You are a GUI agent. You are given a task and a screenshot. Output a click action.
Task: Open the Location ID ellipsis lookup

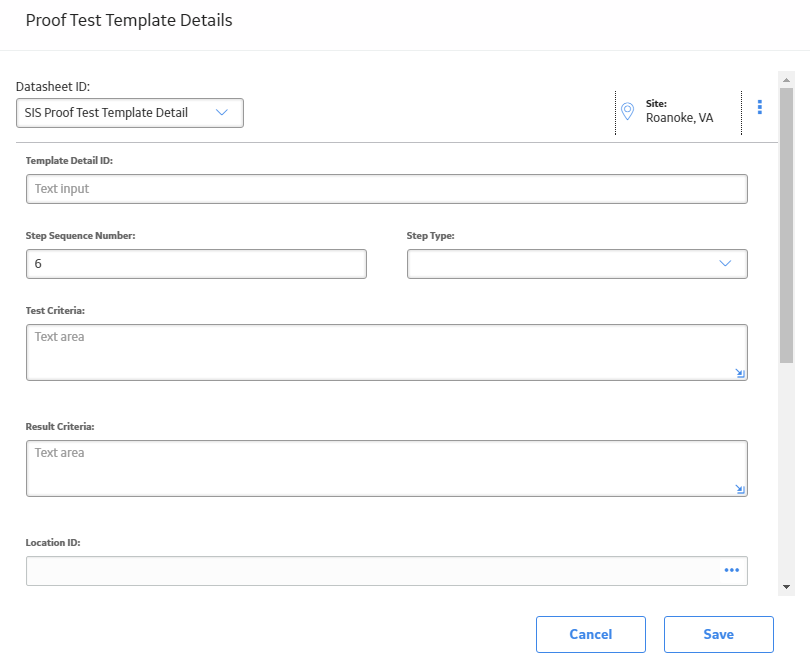pos(731,570)
